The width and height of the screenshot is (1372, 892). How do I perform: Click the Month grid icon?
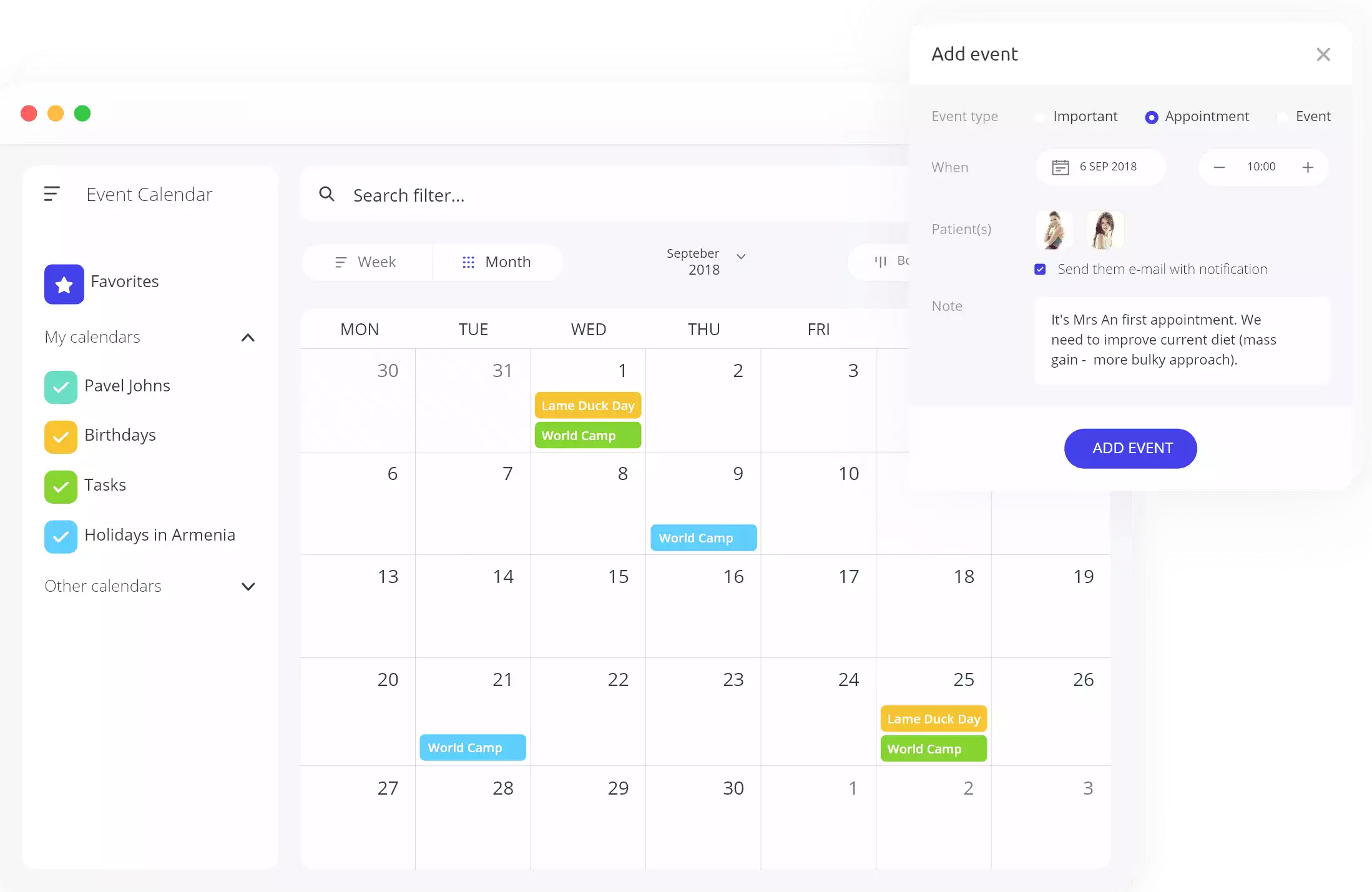(467, 261)
